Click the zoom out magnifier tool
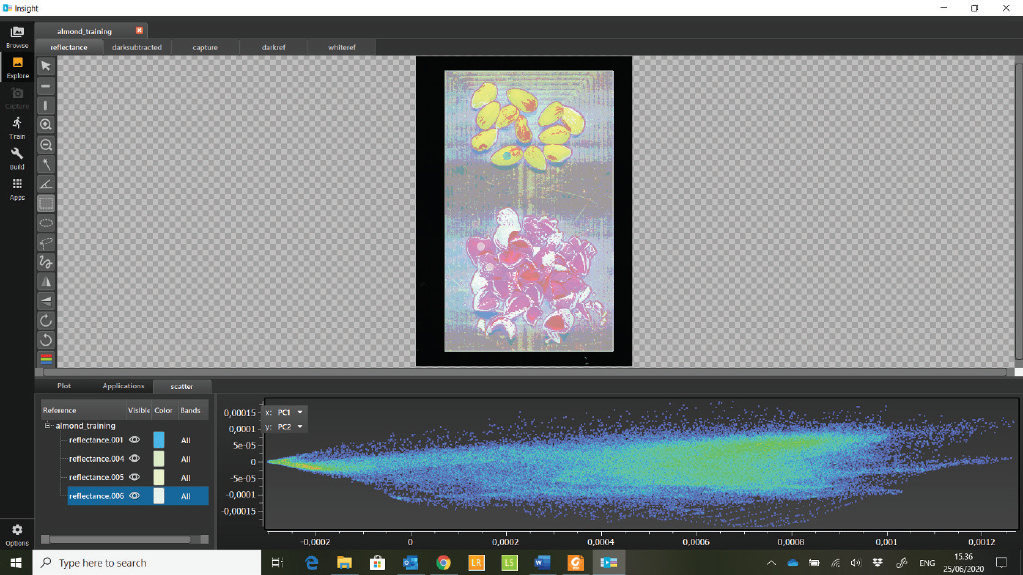Screen dimensions: 1023x575 [46, 144]
